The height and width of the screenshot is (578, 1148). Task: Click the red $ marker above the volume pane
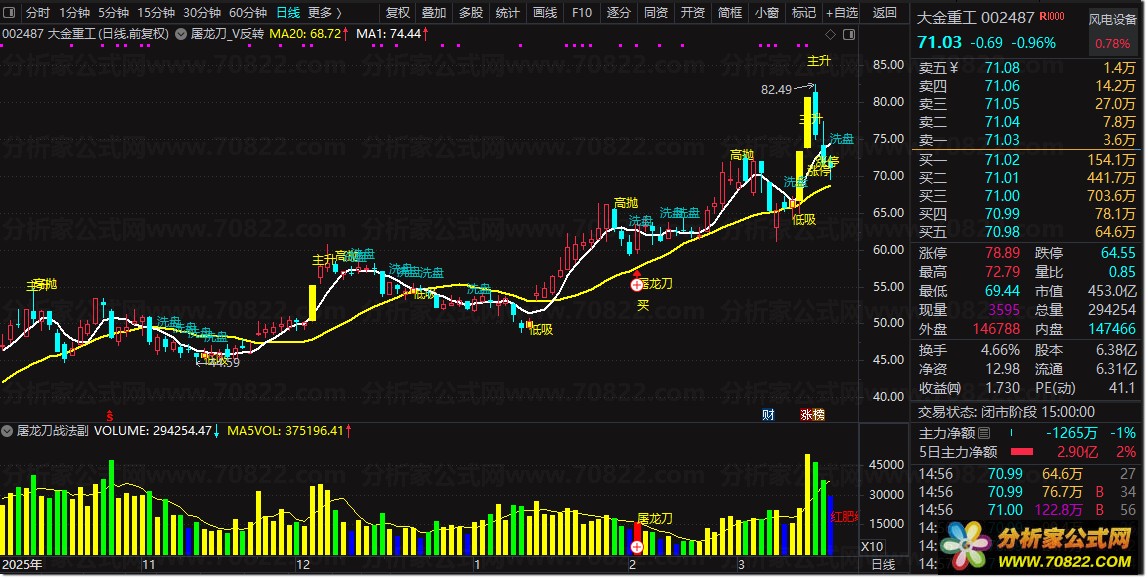click(110, 415)
